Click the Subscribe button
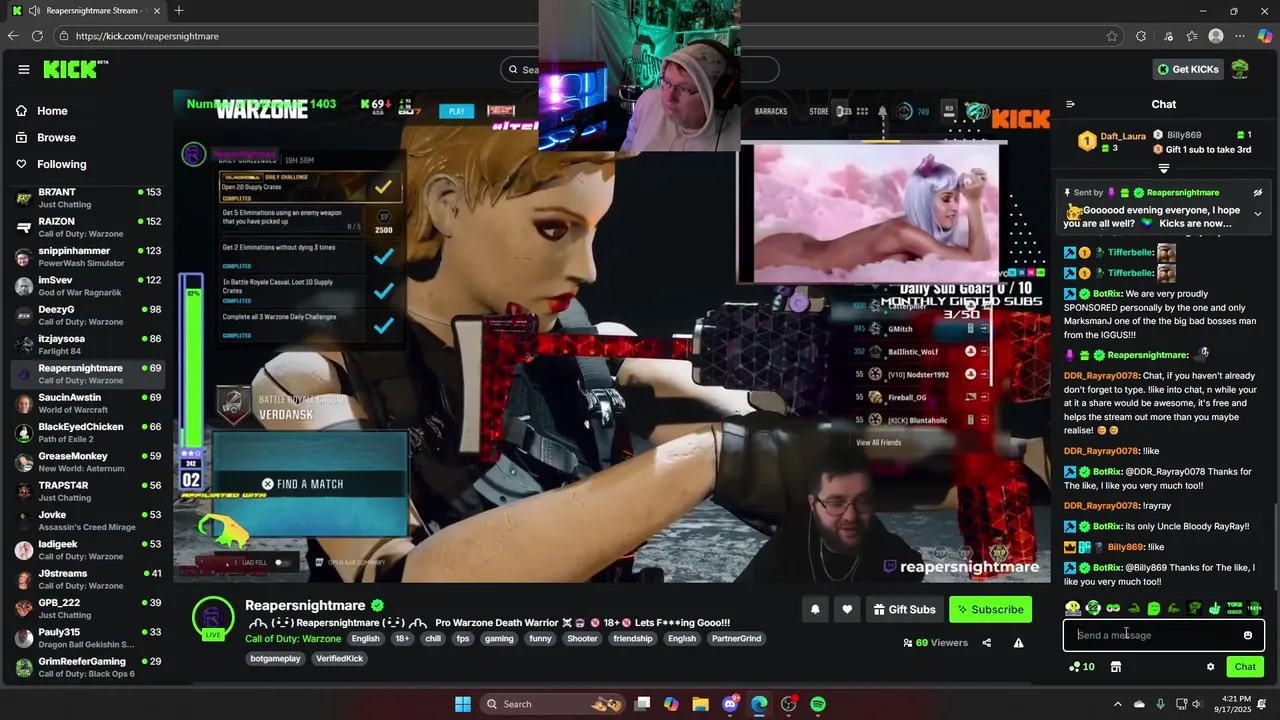The width and height of the screenshot is (1280, 720). pos(990,609)
